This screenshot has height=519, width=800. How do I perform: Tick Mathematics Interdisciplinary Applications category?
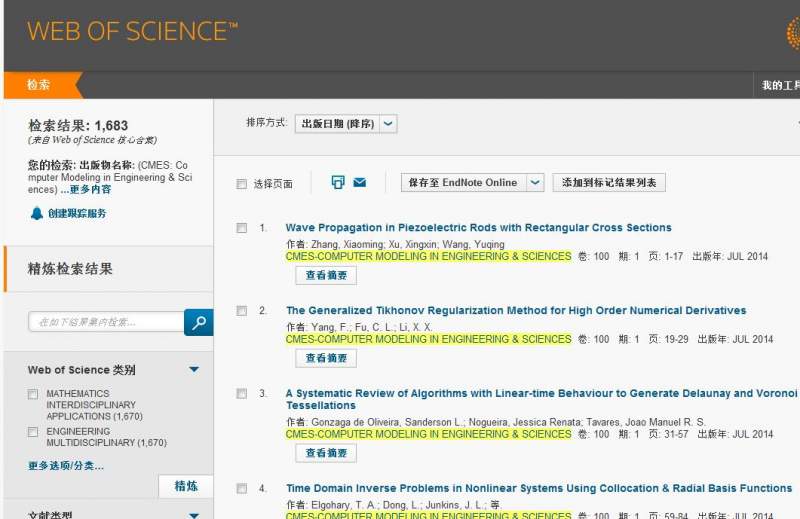point(33,394)
